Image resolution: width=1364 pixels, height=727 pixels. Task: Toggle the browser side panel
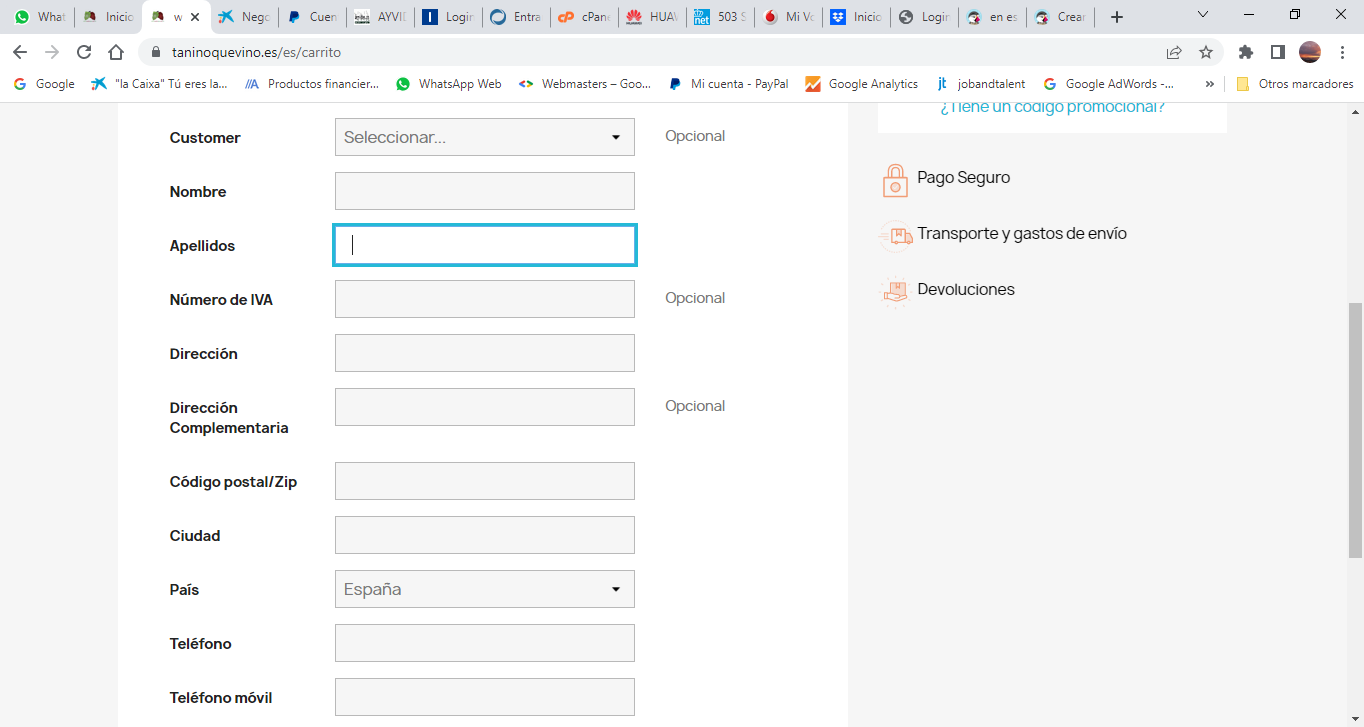[1277, 52]
